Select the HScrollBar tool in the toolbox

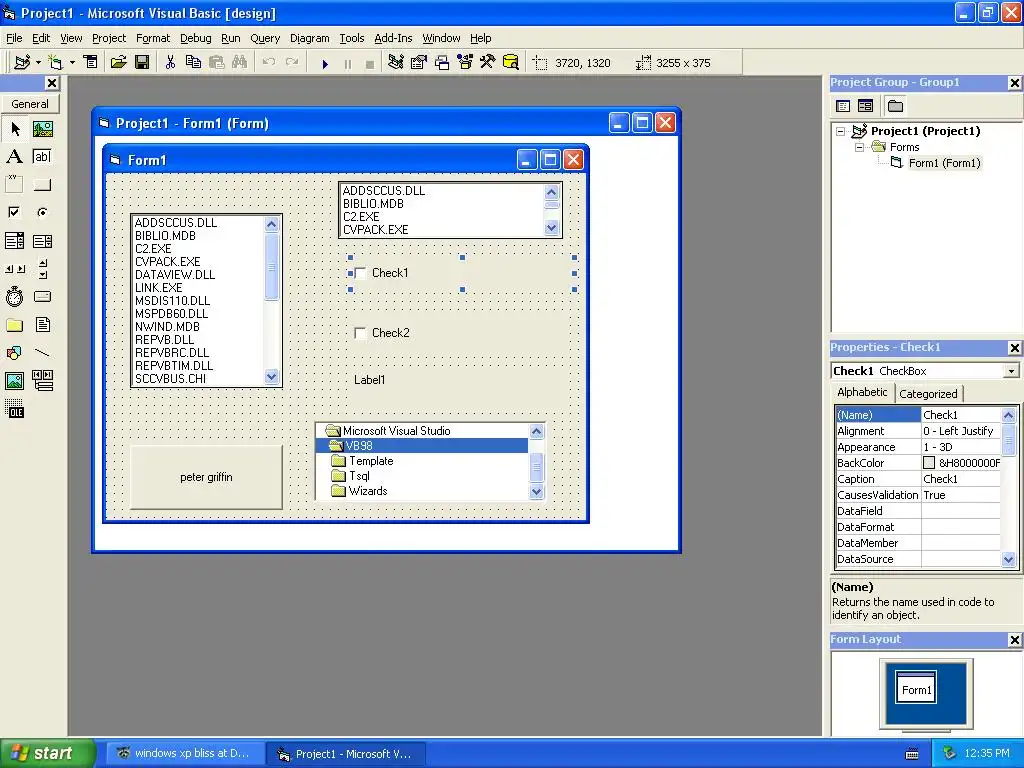click(14, 268)
